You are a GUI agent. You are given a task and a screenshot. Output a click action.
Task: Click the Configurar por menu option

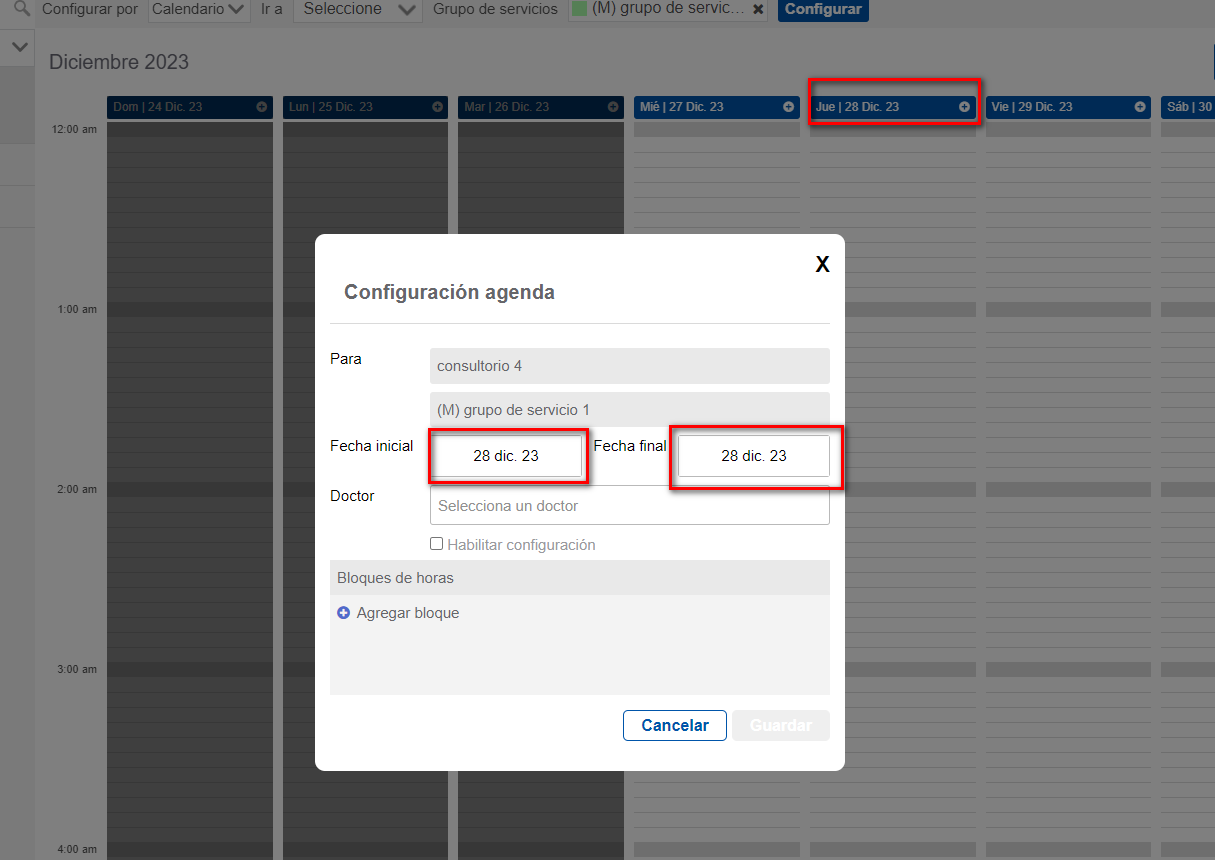(89, 10)
